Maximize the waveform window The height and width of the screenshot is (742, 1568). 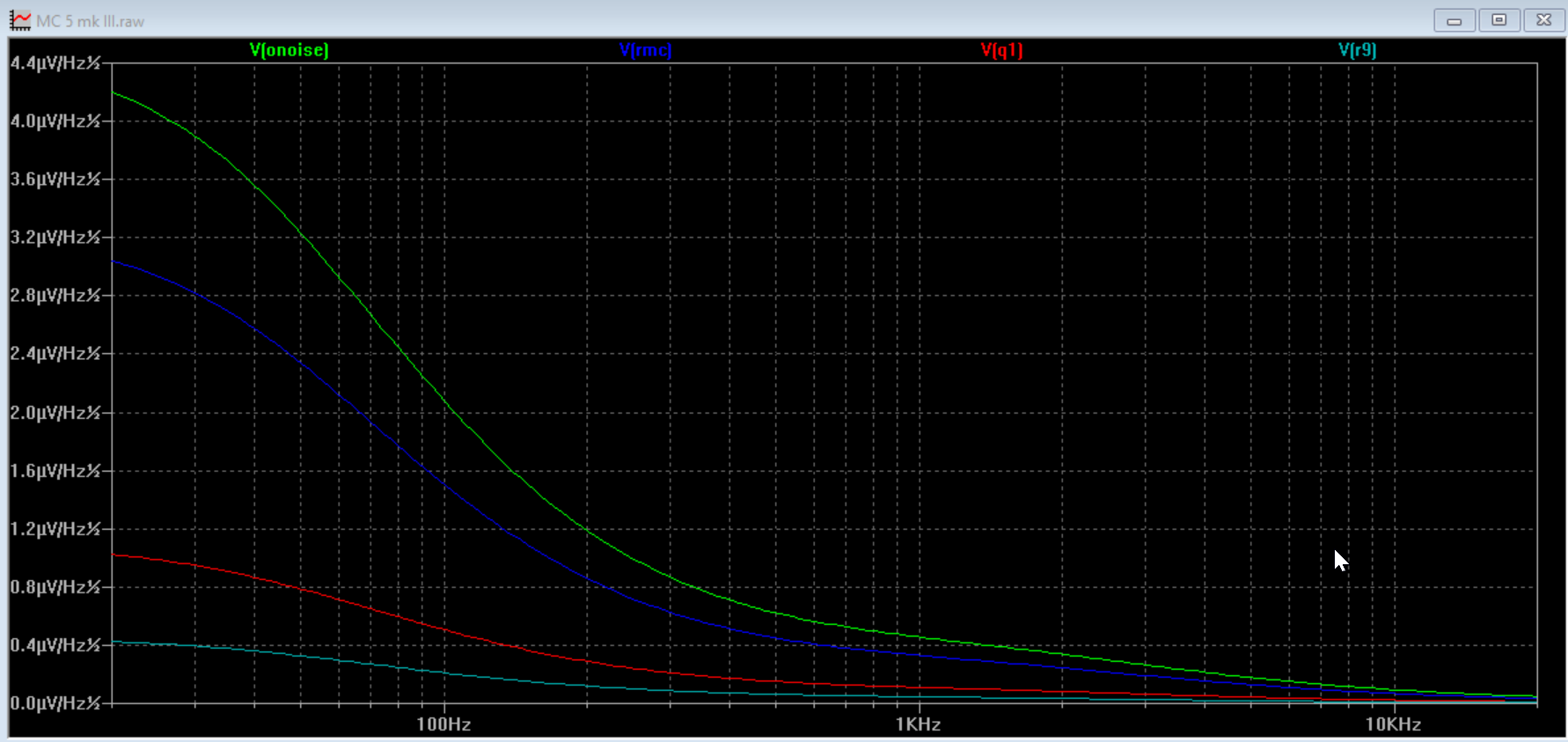(1499, 20)
